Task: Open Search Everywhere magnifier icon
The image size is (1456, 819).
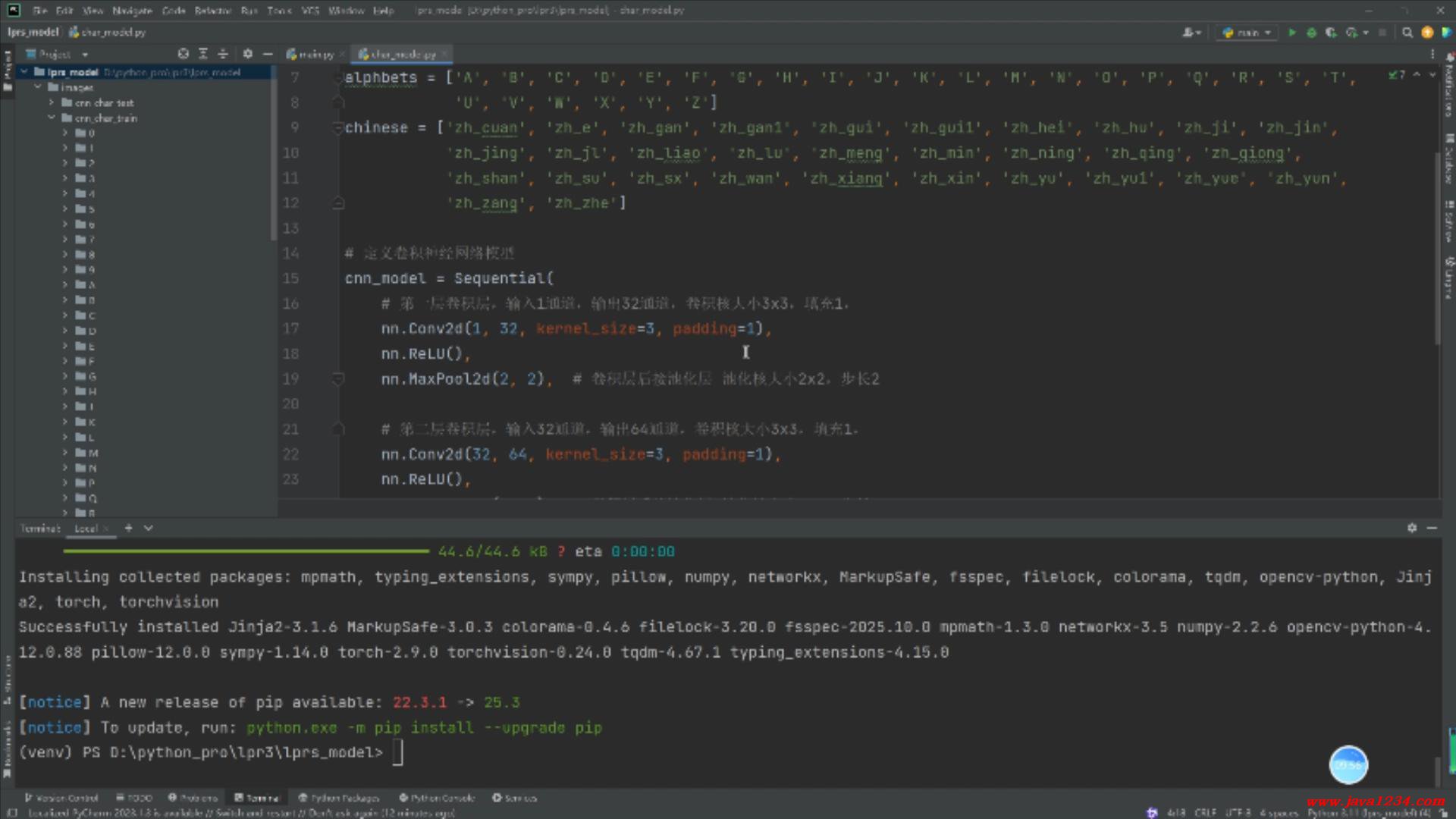Action: [x=1407, y=33]
